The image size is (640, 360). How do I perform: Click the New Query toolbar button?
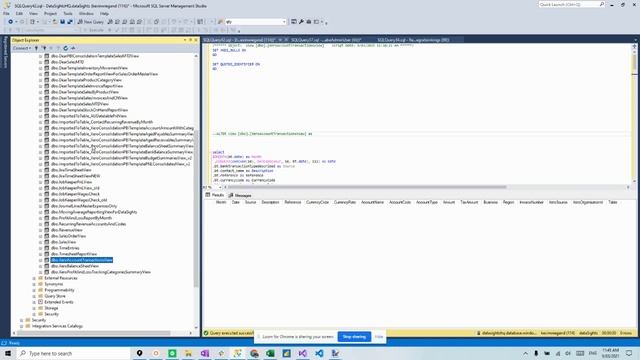click(x=91, y=22)
